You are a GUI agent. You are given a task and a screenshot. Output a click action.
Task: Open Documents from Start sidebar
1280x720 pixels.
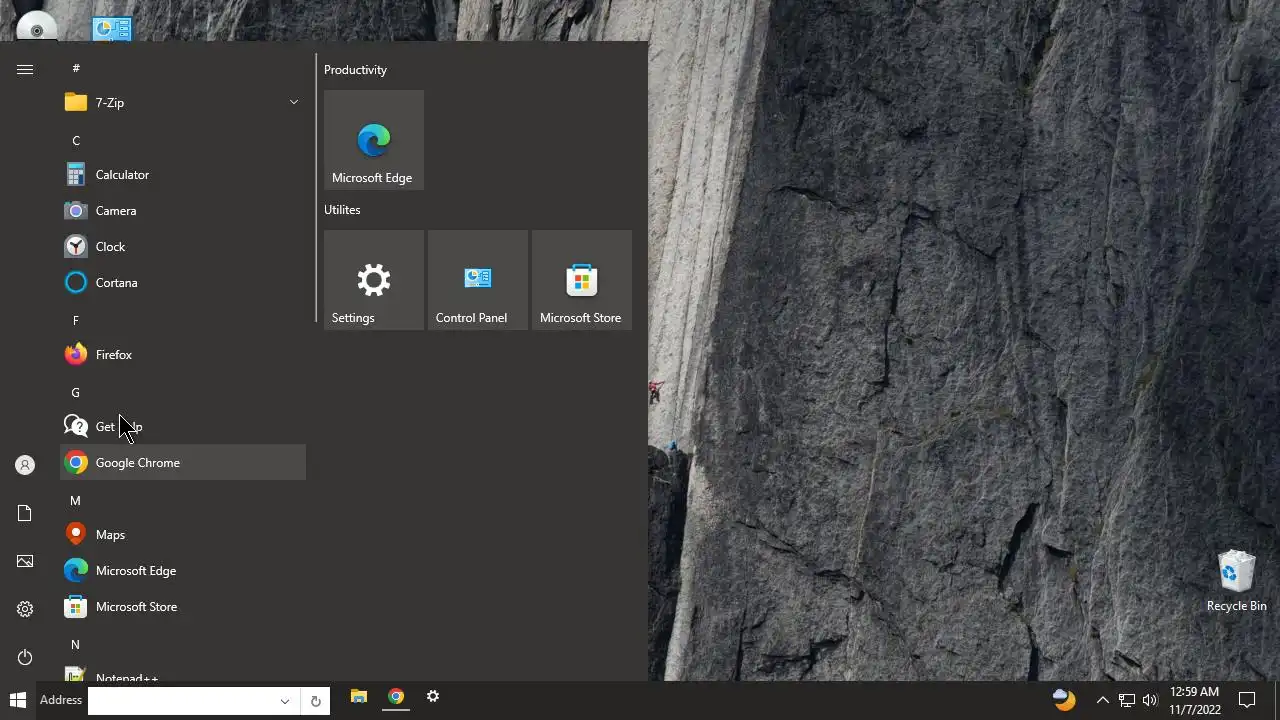25,513
